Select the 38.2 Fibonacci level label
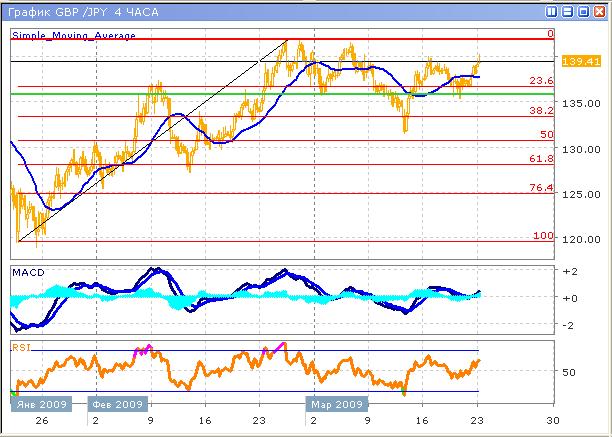 pos(541,111)
